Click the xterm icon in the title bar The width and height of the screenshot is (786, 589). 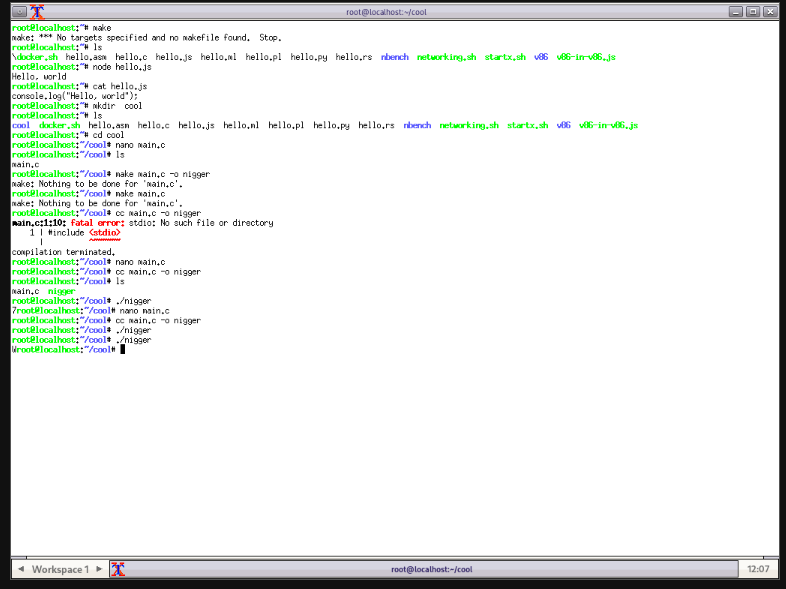[37, 12]
